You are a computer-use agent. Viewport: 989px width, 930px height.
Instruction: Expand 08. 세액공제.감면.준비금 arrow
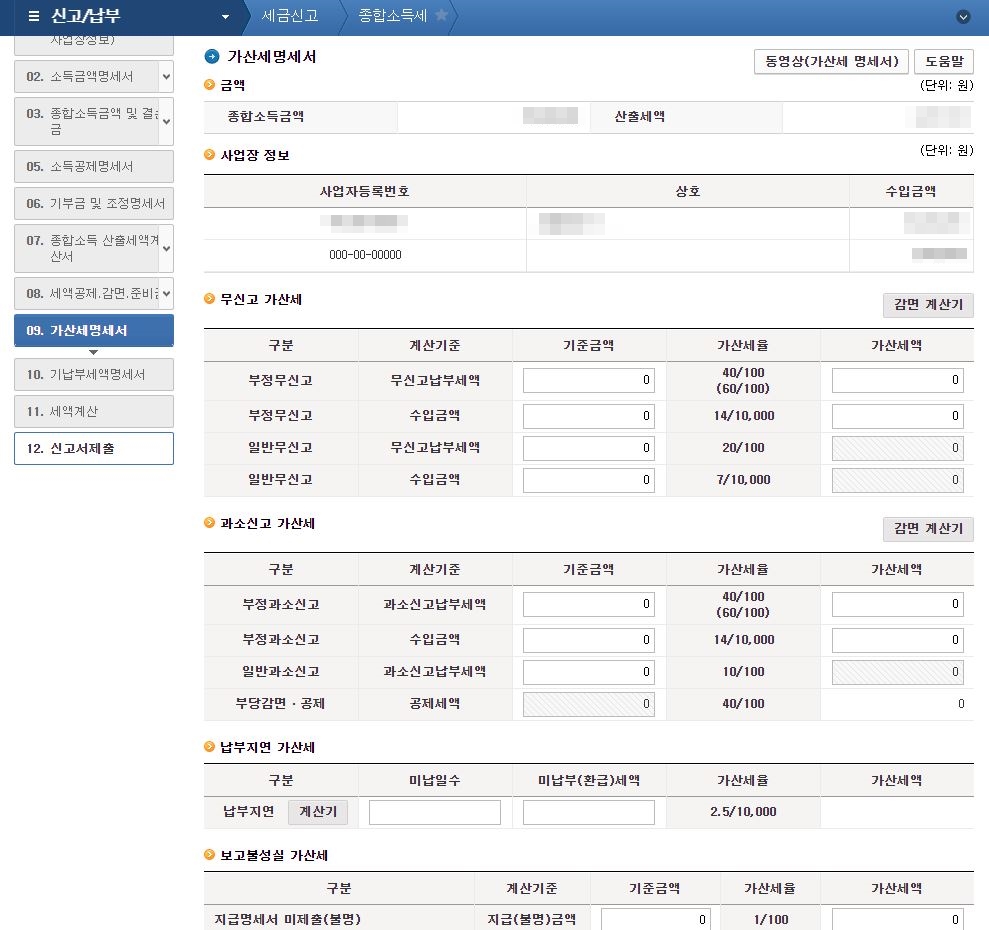(167, 293)
